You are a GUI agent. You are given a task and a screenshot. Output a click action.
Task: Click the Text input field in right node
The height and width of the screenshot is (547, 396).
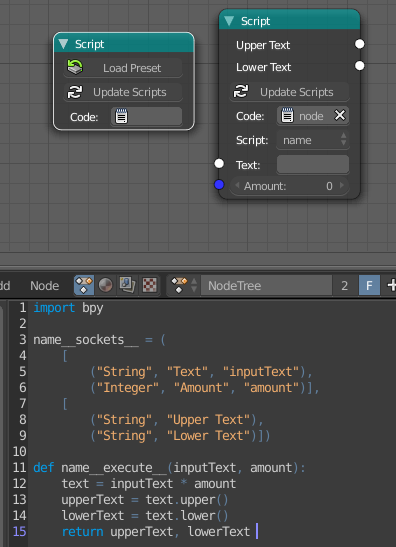(x=313, y=164)
